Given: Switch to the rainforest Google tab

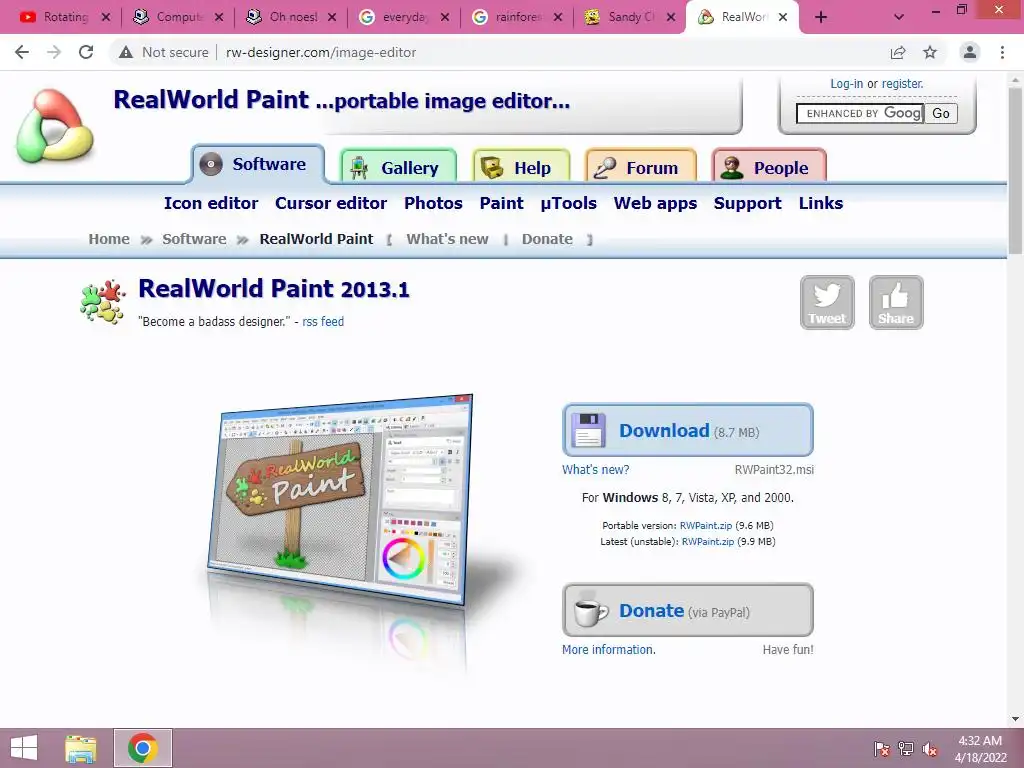Looking at the screenshot, I should tap(517, 17).
